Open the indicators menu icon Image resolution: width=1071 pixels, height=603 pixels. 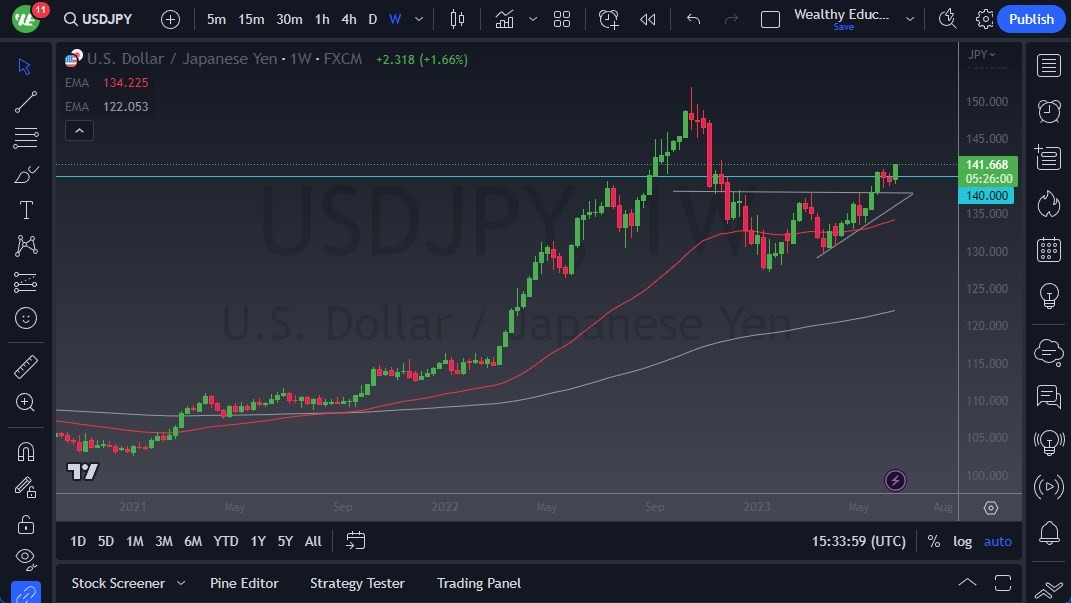click(x=504, y=19)
